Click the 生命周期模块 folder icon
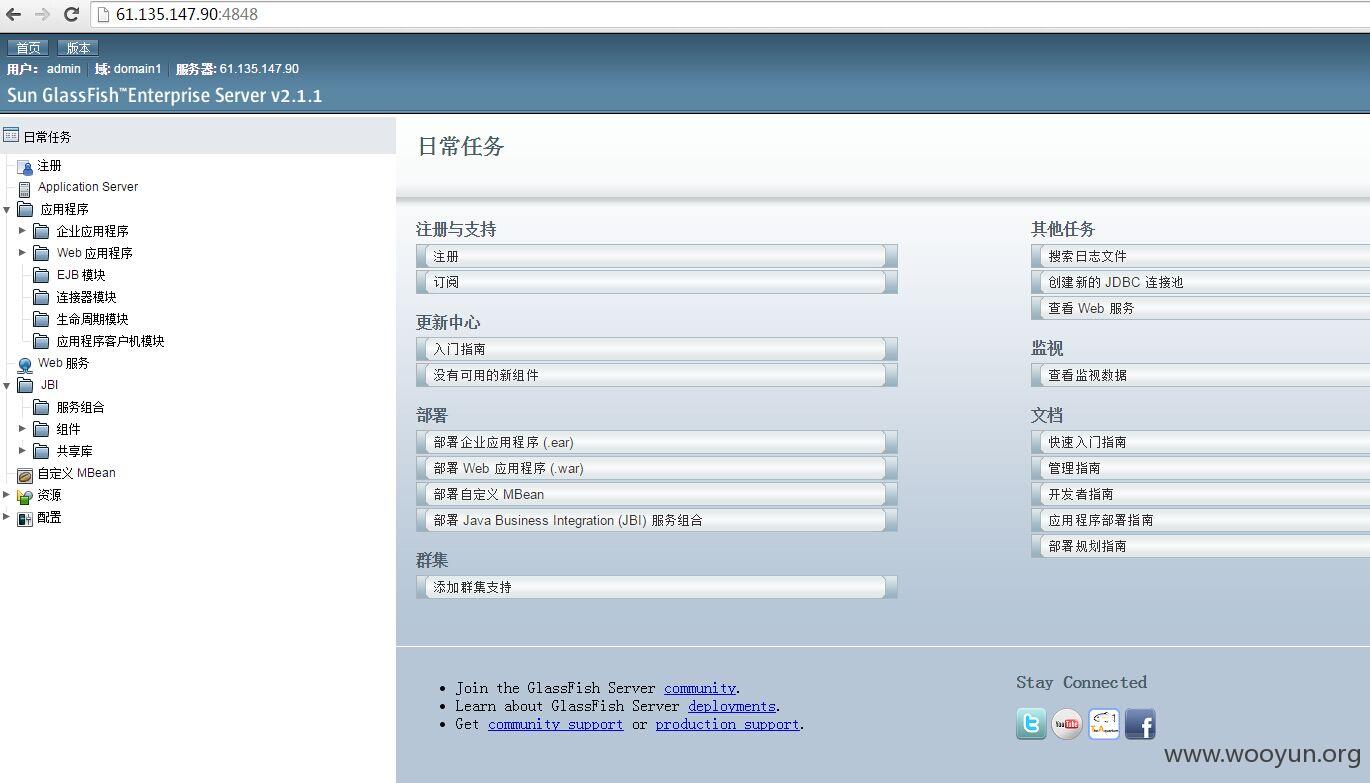This screenshot has height=783, width=1370. [41, 319]
